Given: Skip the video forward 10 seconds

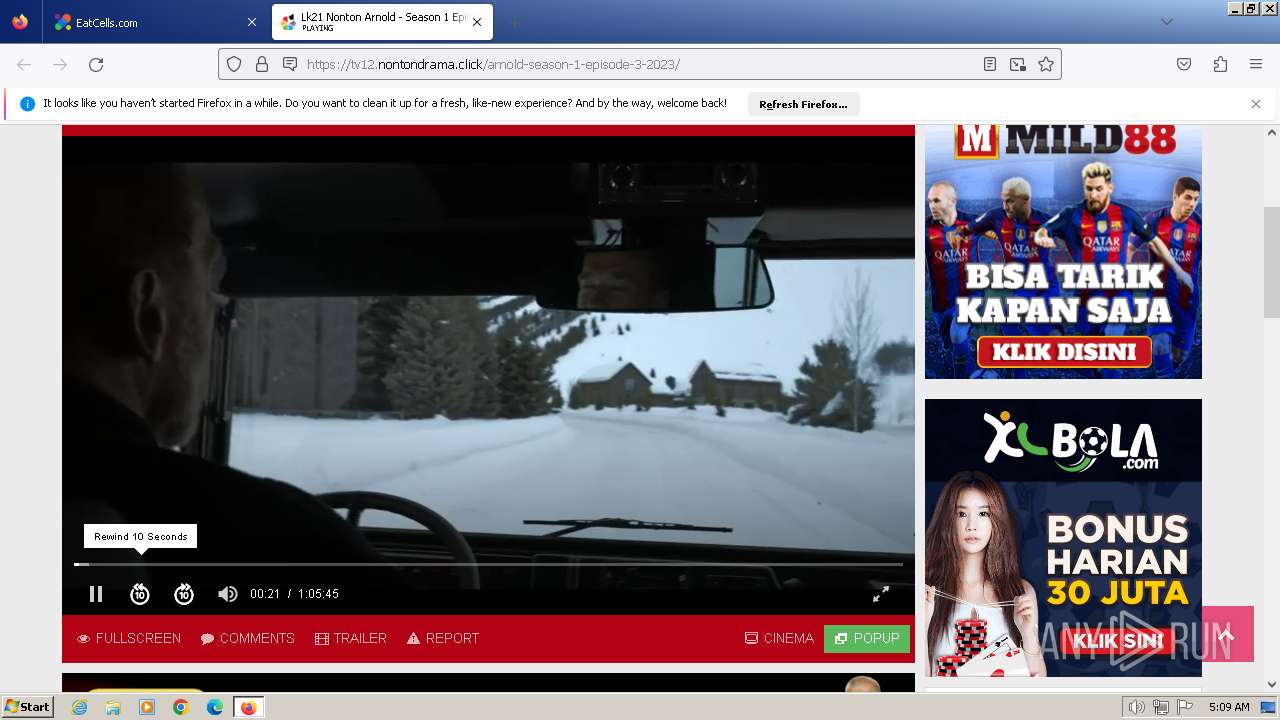Looking at the screenshot, I should coord(184,594).
